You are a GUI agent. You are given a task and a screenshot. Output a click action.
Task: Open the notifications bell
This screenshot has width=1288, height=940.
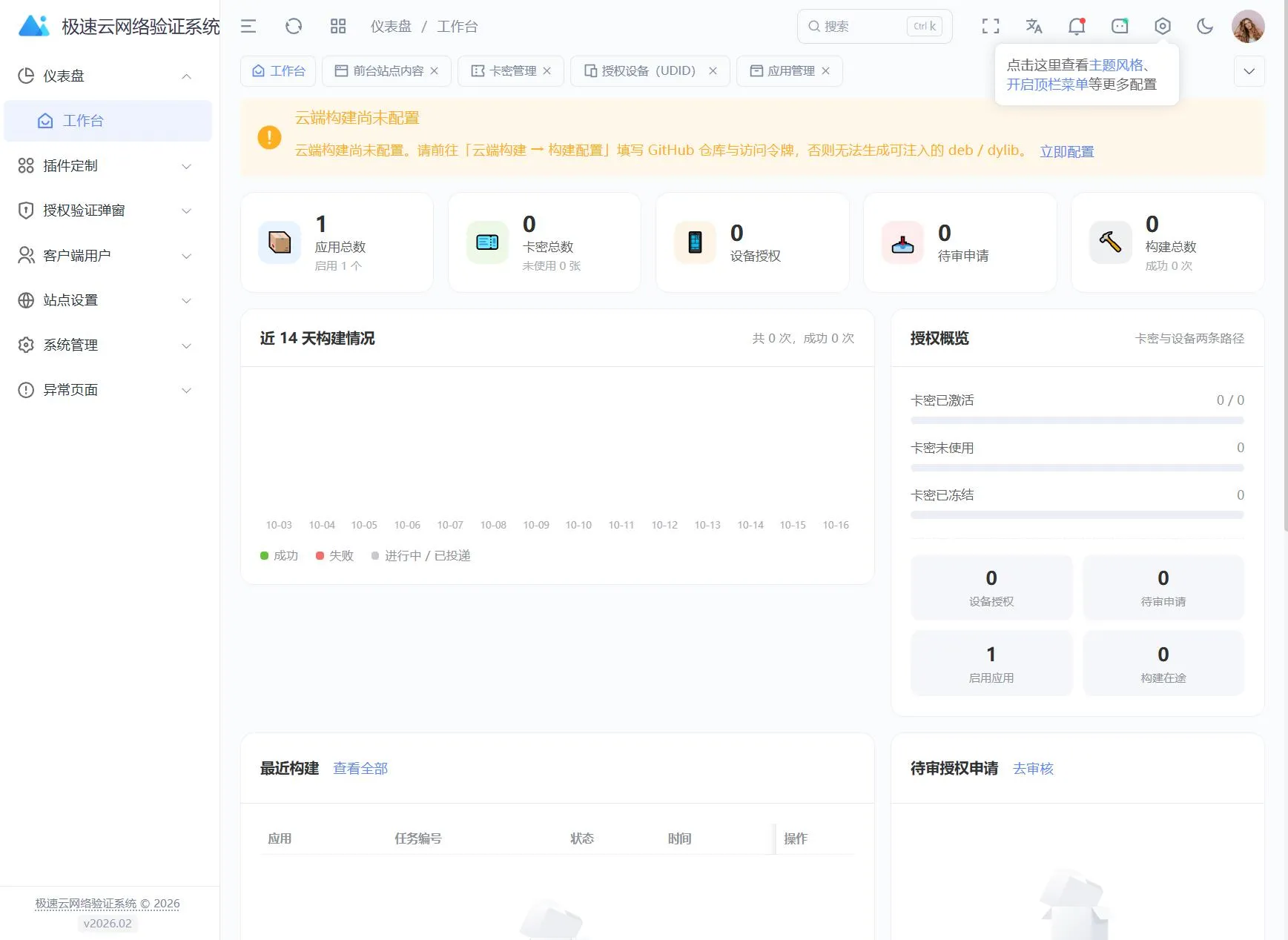coord(1077,27)
